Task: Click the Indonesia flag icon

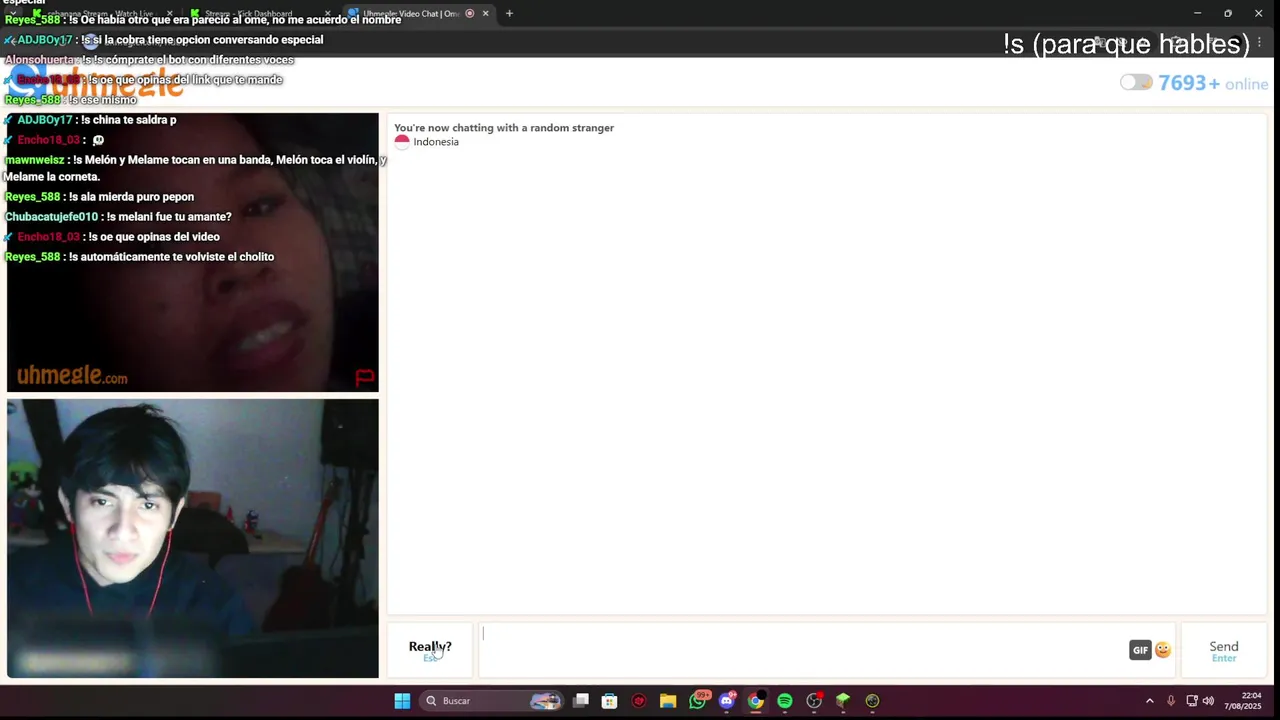Action: coord(402,142)
